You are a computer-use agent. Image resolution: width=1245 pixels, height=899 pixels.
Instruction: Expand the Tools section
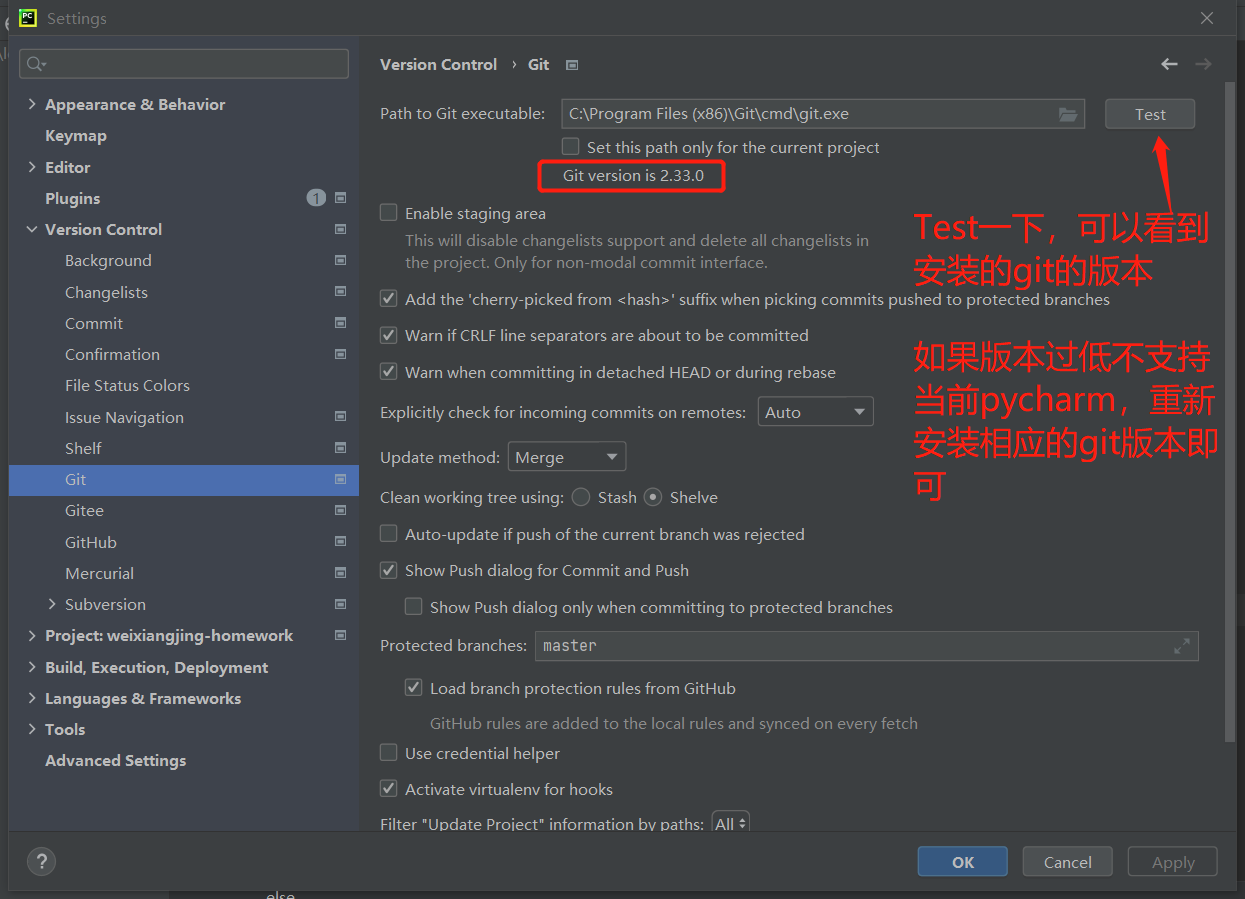[x=32, y=729]
